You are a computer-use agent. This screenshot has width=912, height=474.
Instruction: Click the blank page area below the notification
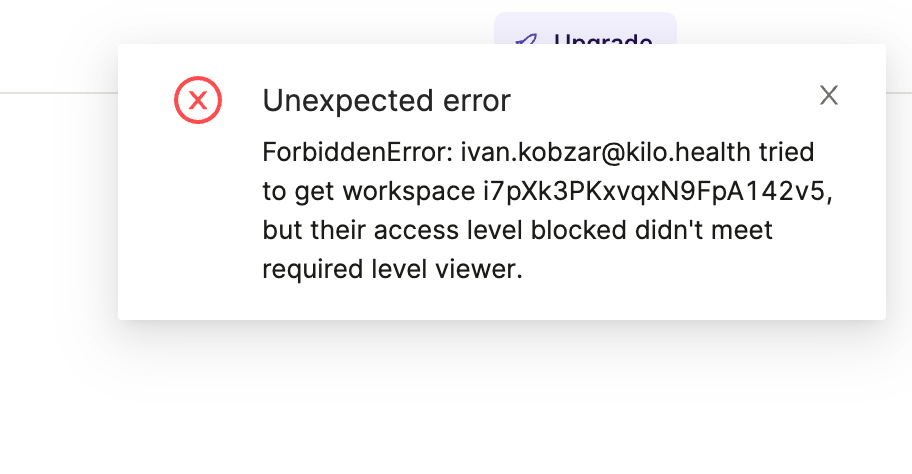click(500, 400)
